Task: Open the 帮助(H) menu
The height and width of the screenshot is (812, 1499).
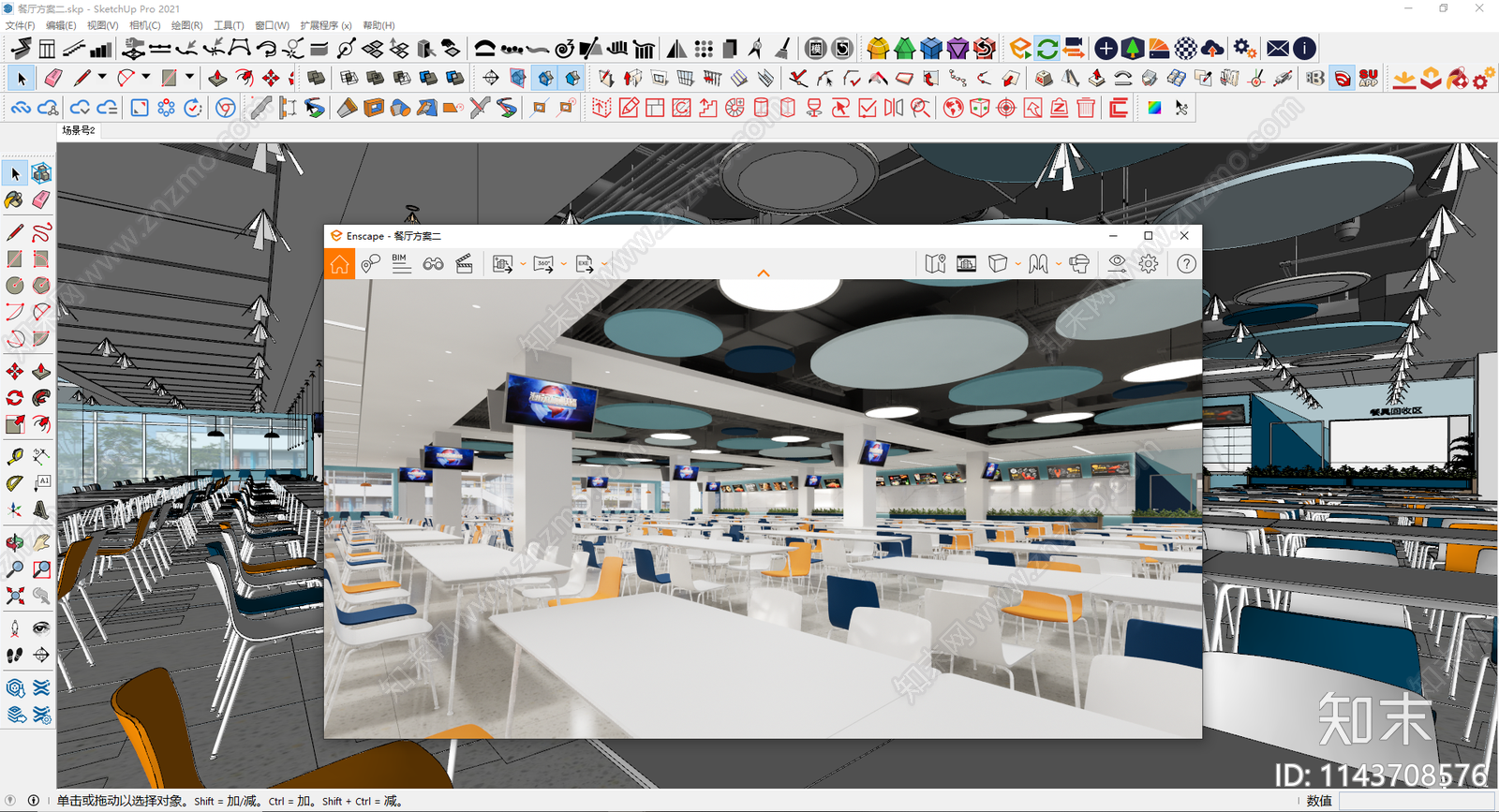Action: [x=378, y=25]
